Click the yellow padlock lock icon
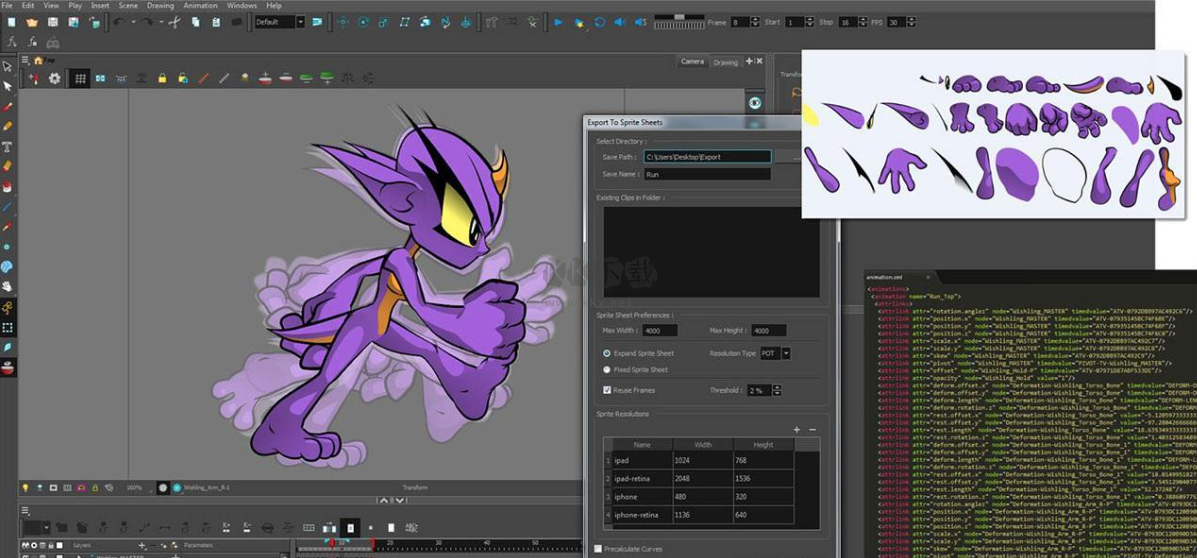Viewport: 1197px width, 558px height. click(162, 78)
